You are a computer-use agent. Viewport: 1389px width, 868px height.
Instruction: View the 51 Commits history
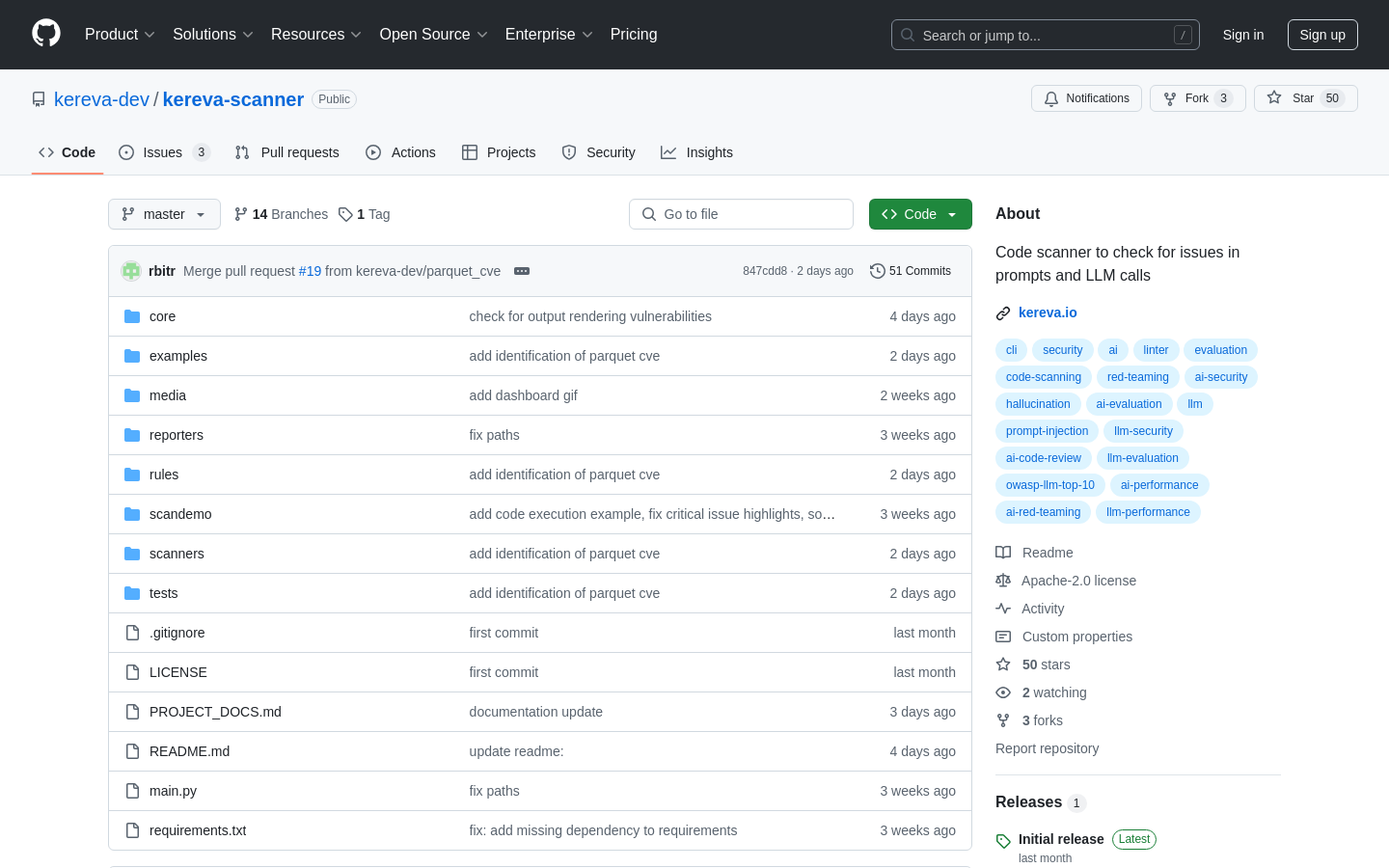911,271
